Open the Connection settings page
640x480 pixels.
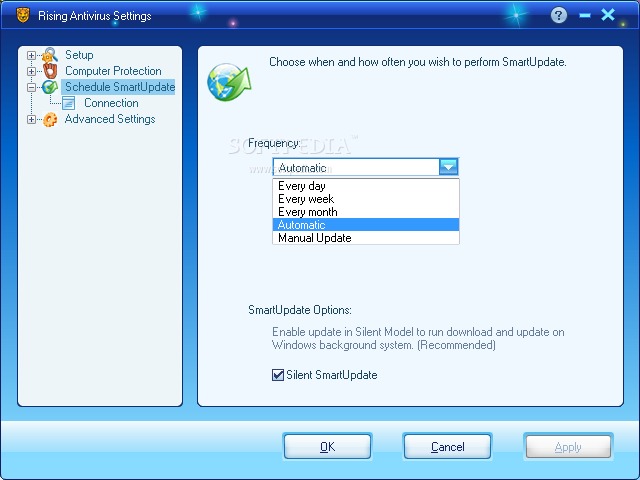pos(111,103)
